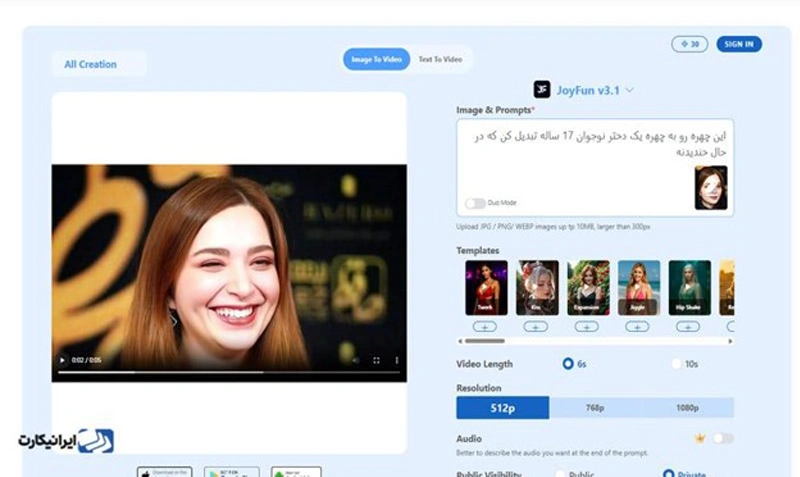Set Public Visibility to Private
This screenshot has width=800, height=477.
point(668,474)
